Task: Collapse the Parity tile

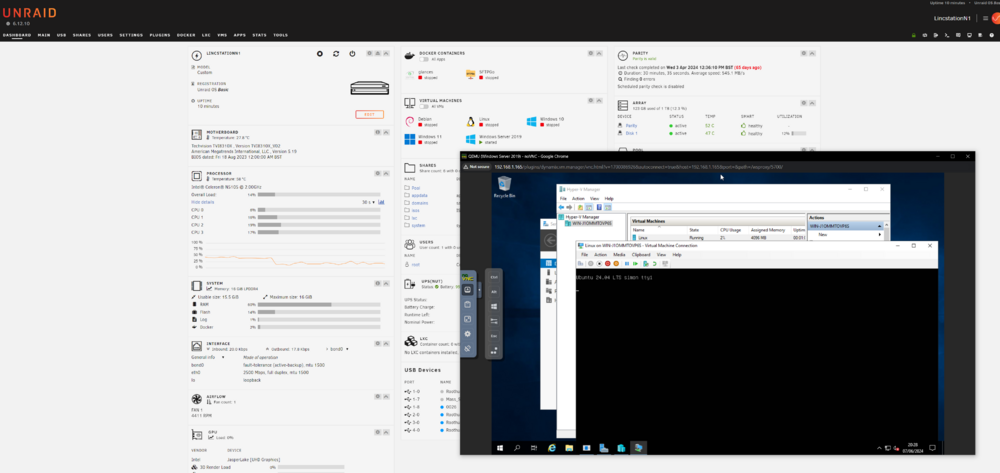Action: tap(812, 54)
